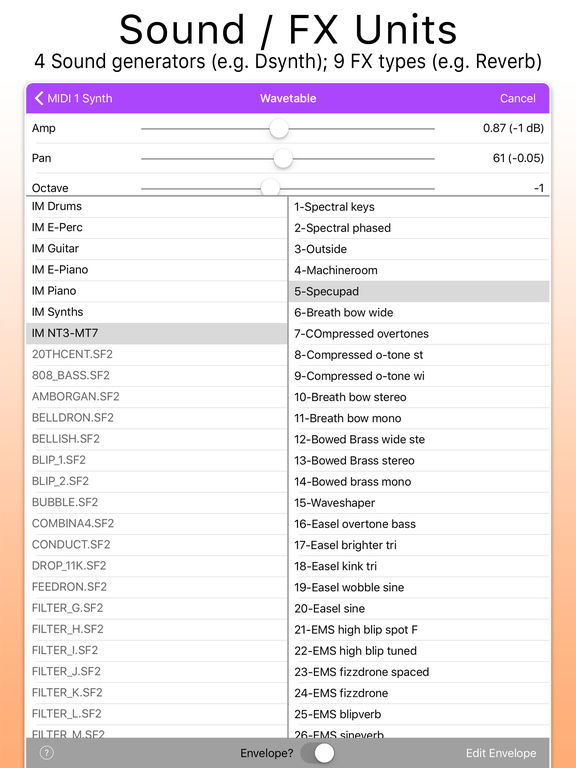Select the FILTER_K.SF2 soundfont
576x768 pixels.
point(156,693)
